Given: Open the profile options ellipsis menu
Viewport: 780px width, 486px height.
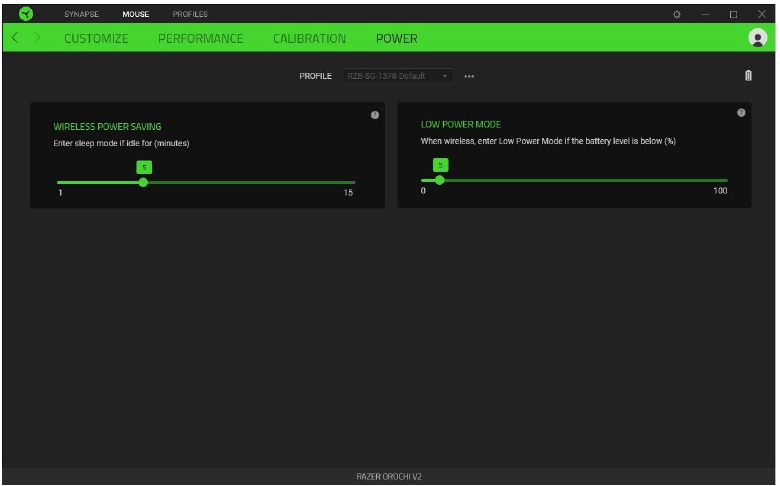Looking at the screenshot, I should tap(469, 76).
